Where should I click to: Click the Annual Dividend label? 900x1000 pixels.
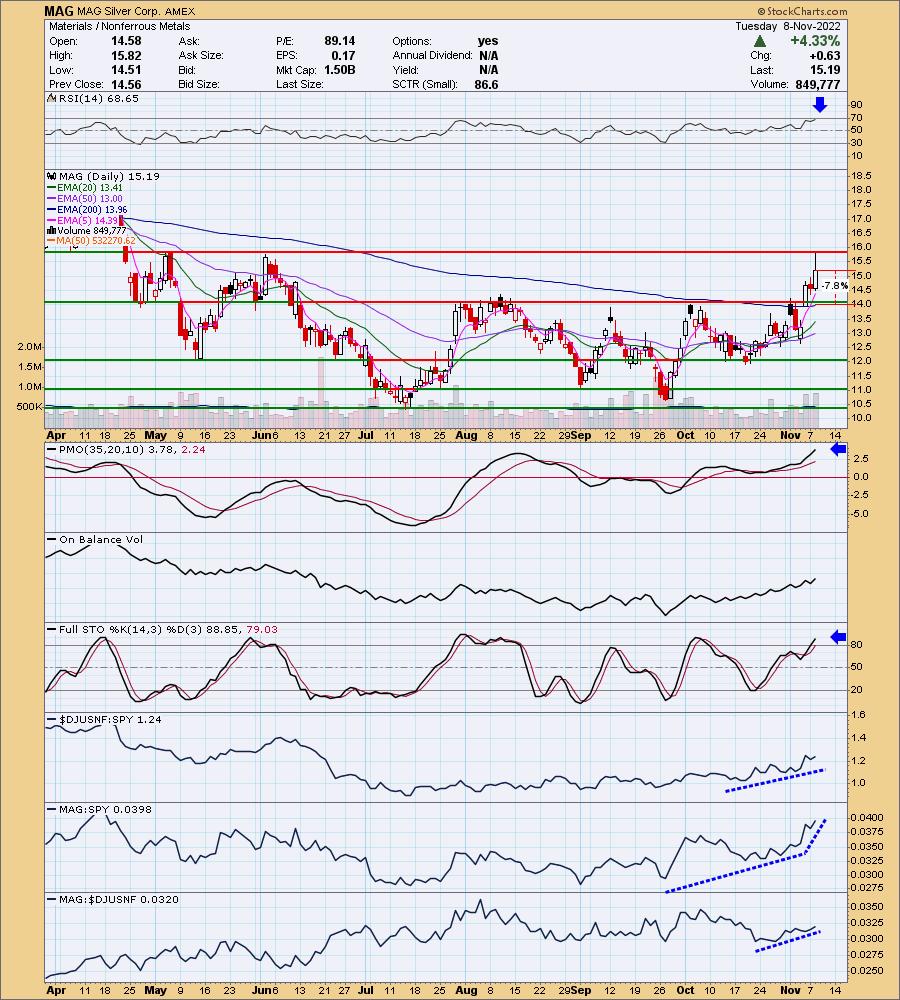point(432,55)
